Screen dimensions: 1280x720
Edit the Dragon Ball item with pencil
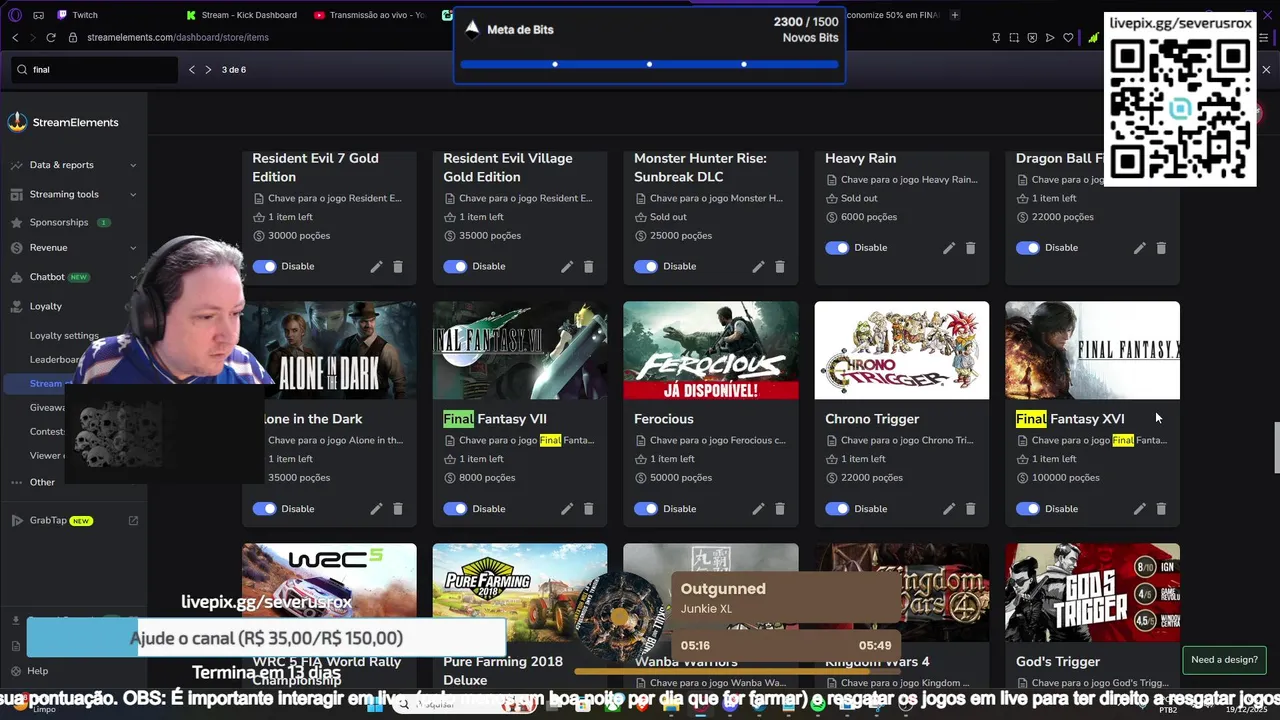[1139, 248]
